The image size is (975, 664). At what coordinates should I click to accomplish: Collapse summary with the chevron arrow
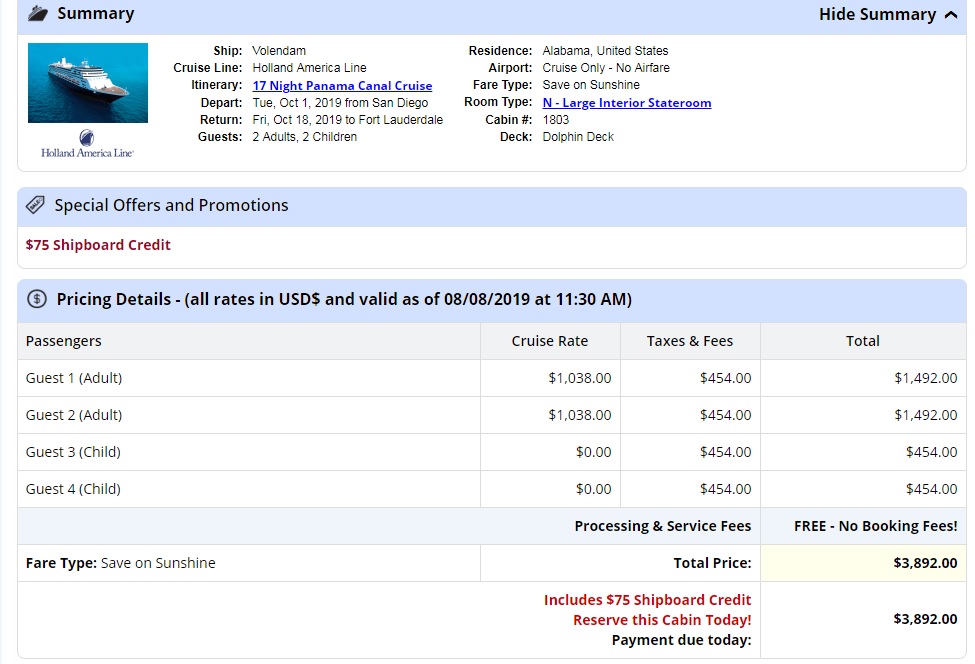pos(951,15)
